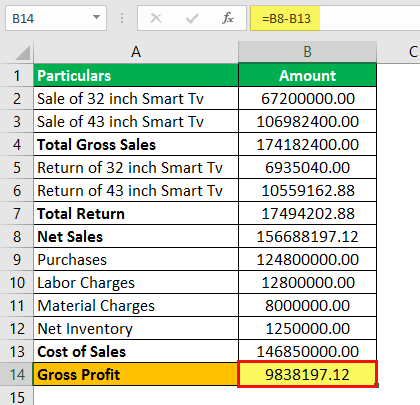Click amount 1250000.00
This screenshot has height=405, width=420.
[307, 328]
